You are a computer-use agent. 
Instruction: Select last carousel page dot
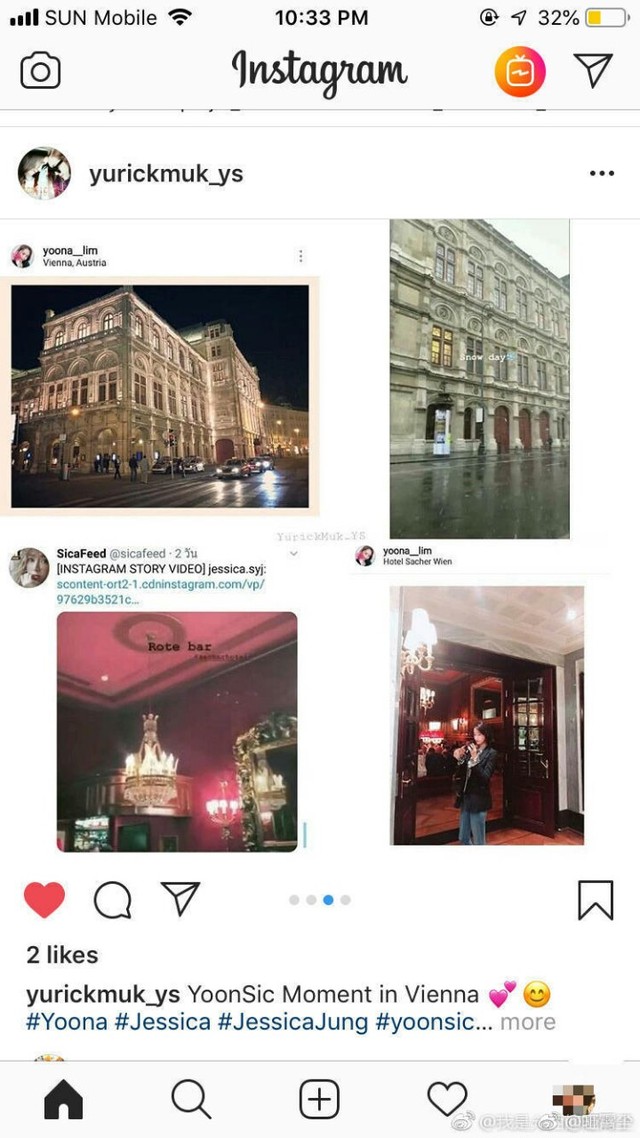click(x=345, y=900)
